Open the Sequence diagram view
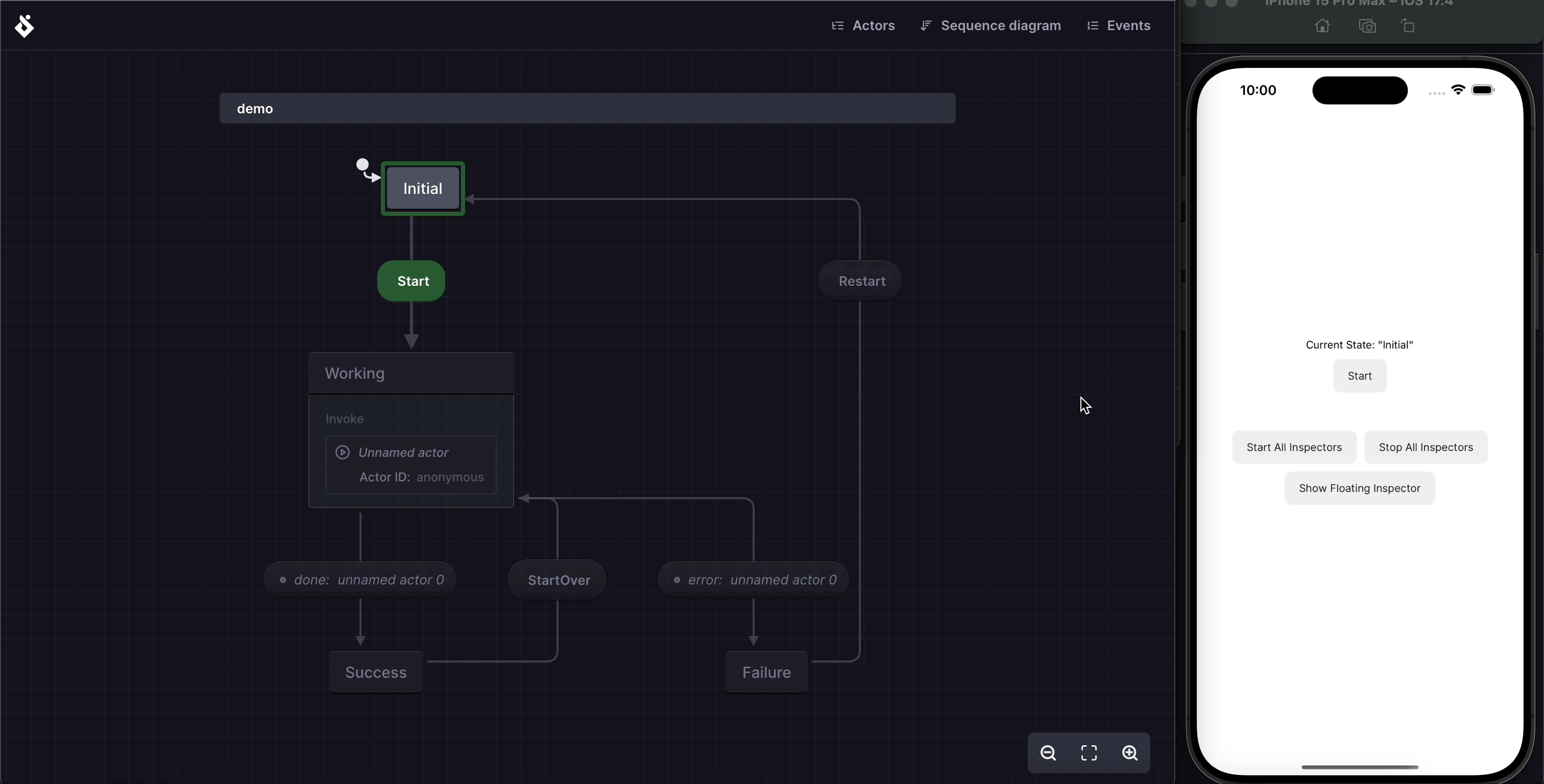1544x784 pixels. [1001, 25]
